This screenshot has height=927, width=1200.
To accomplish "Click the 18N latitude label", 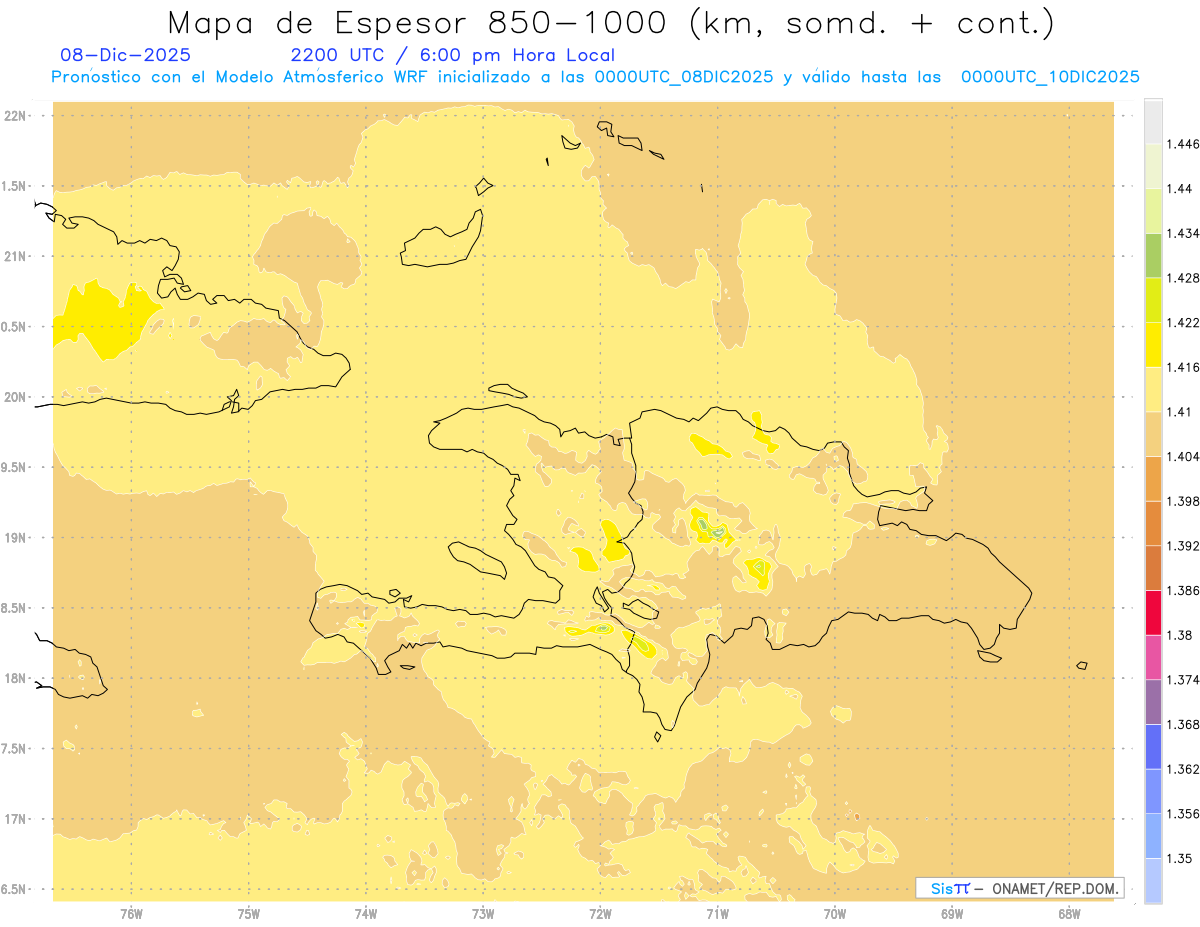I will [14, 678].
